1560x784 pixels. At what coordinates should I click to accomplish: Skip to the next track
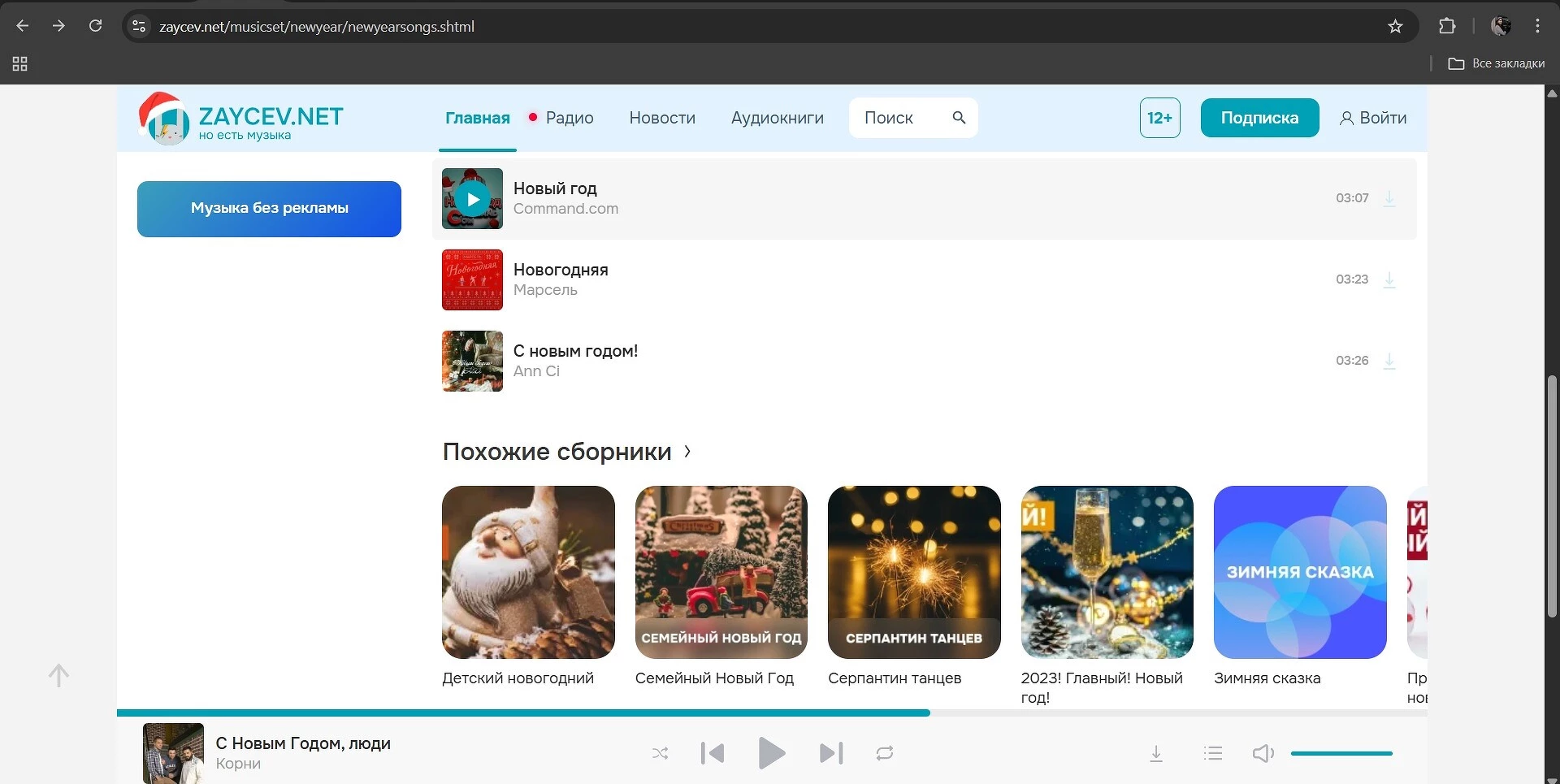click(830, 754)
